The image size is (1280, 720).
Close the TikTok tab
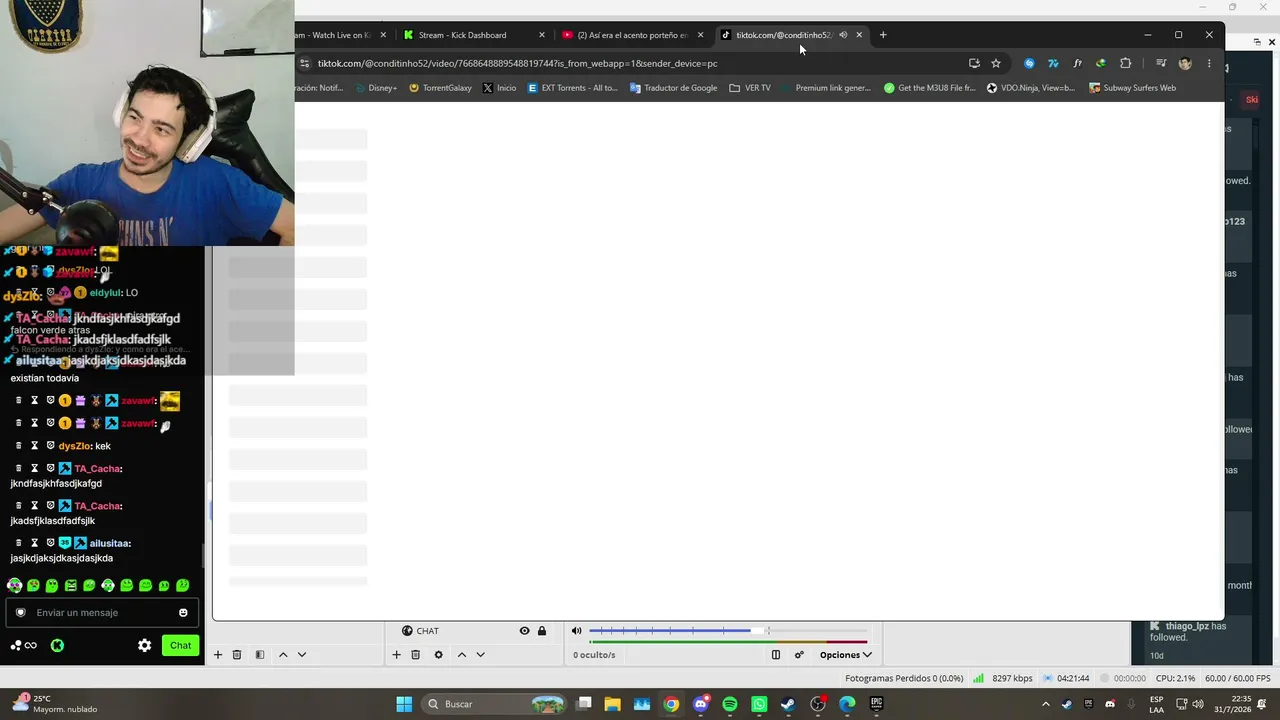point(859,35)
